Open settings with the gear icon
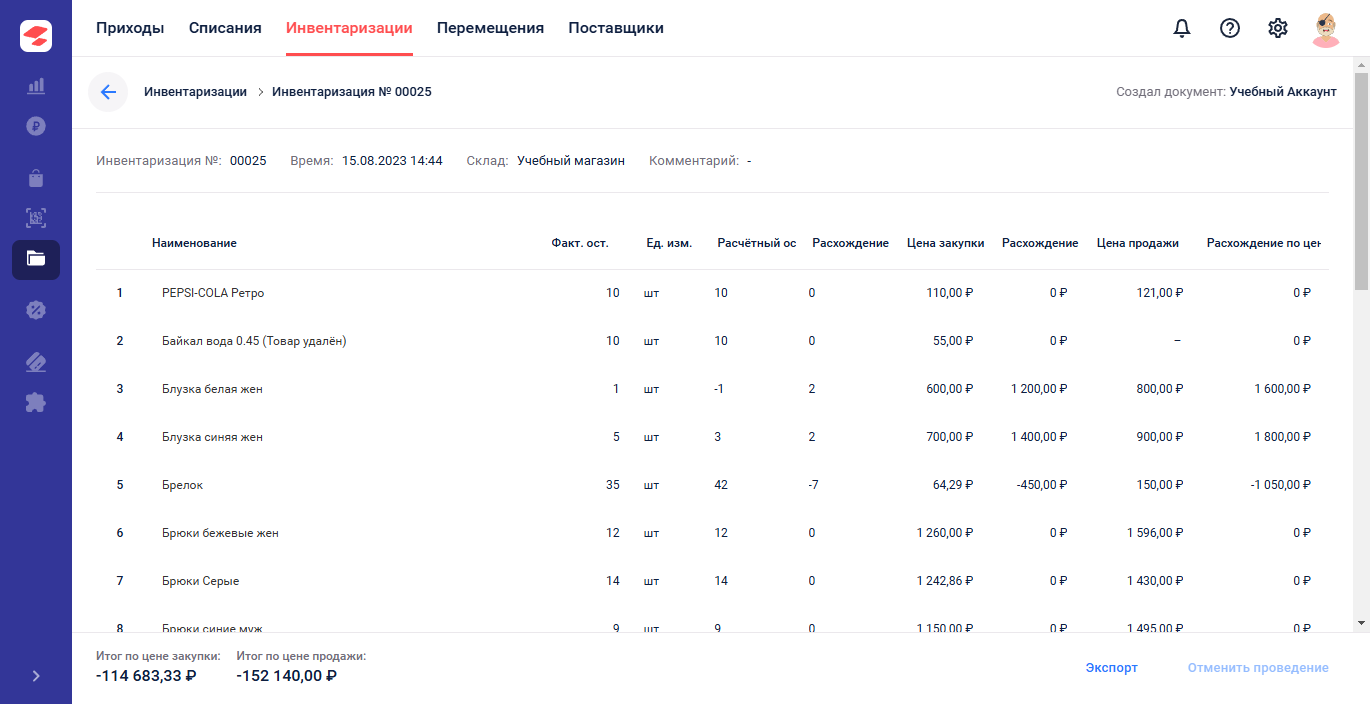This screenshot has height=704, width=1370. pyautogui.click(x=1278, y=28)
